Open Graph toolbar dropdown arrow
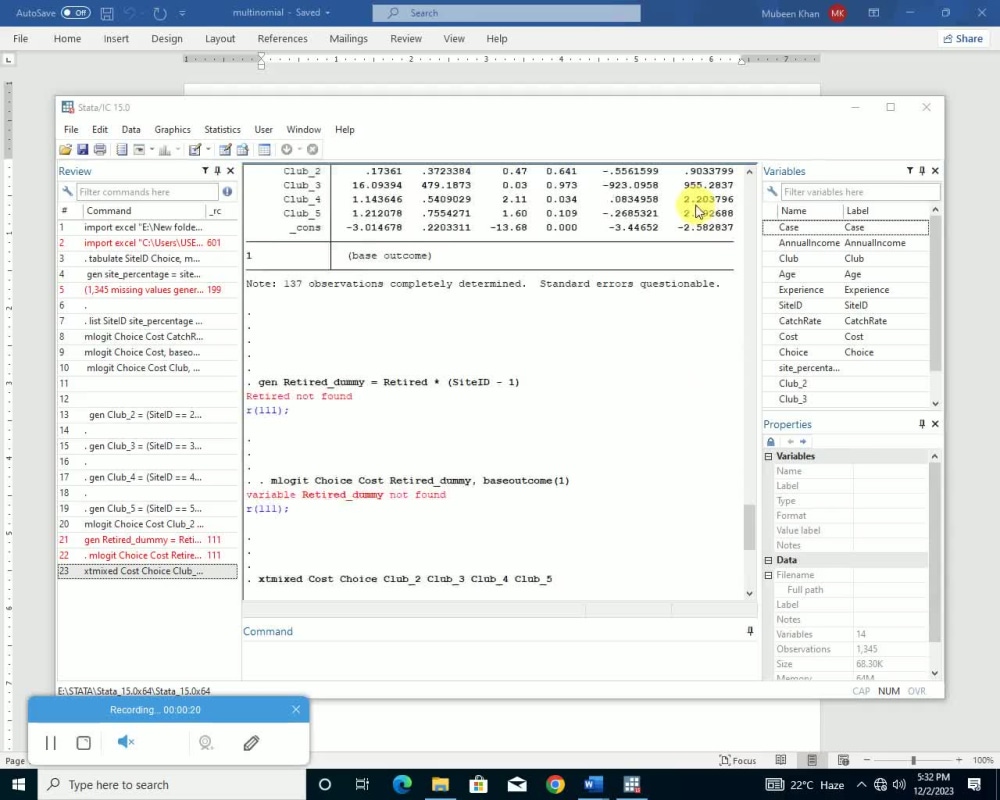 click(177, 149)
